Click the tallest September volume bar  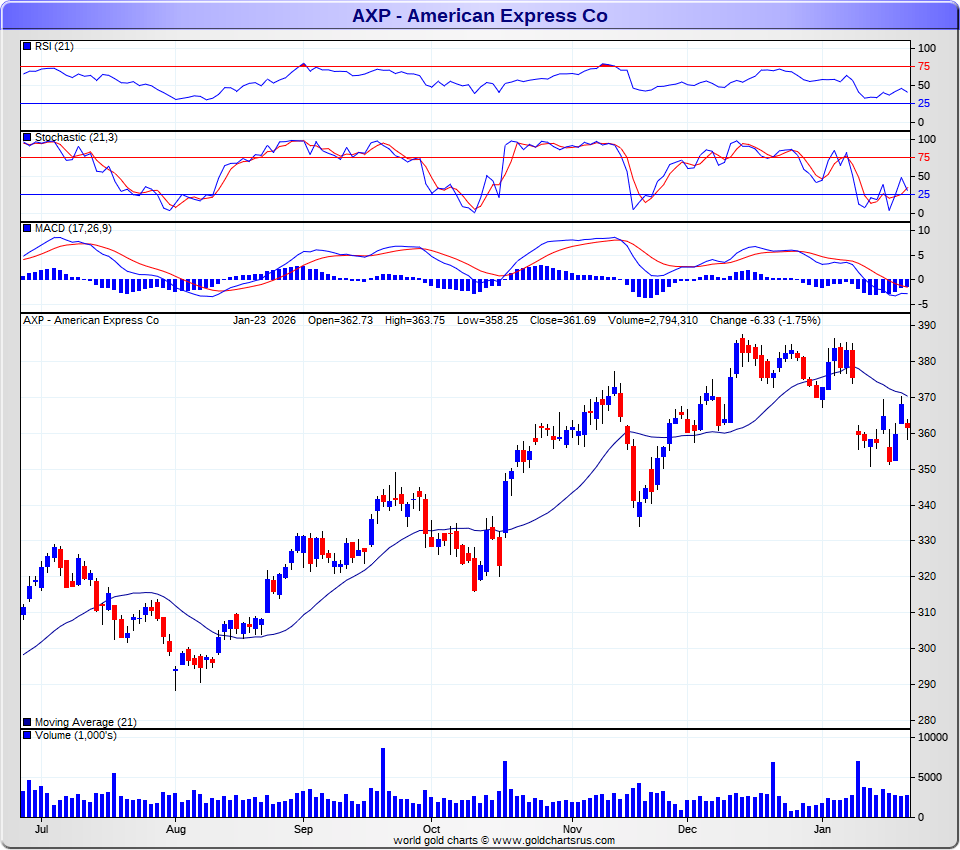(383, 783)
